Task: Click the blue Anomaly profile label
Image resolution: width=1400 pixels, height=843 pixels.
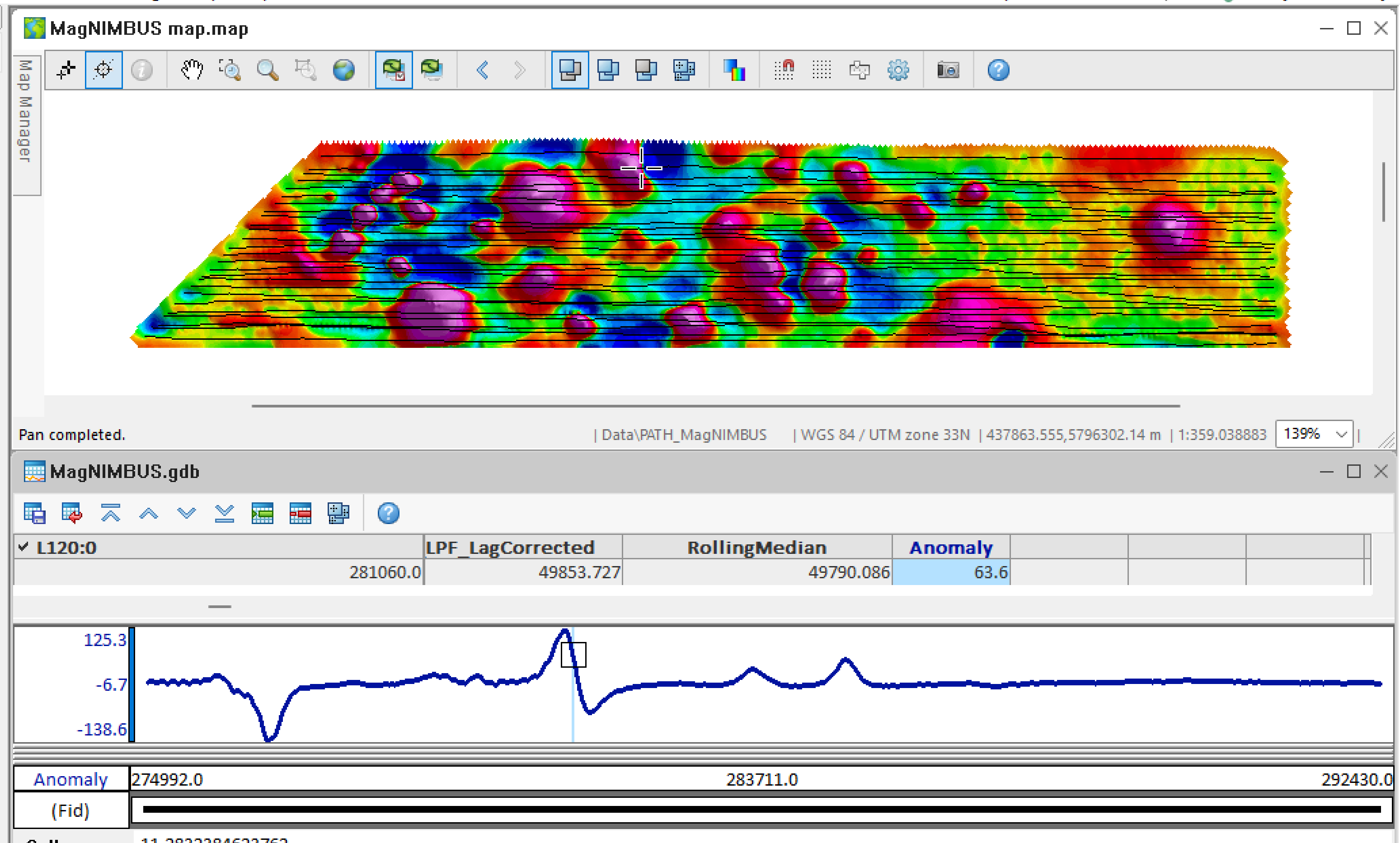Action: [x=70, y=779]
